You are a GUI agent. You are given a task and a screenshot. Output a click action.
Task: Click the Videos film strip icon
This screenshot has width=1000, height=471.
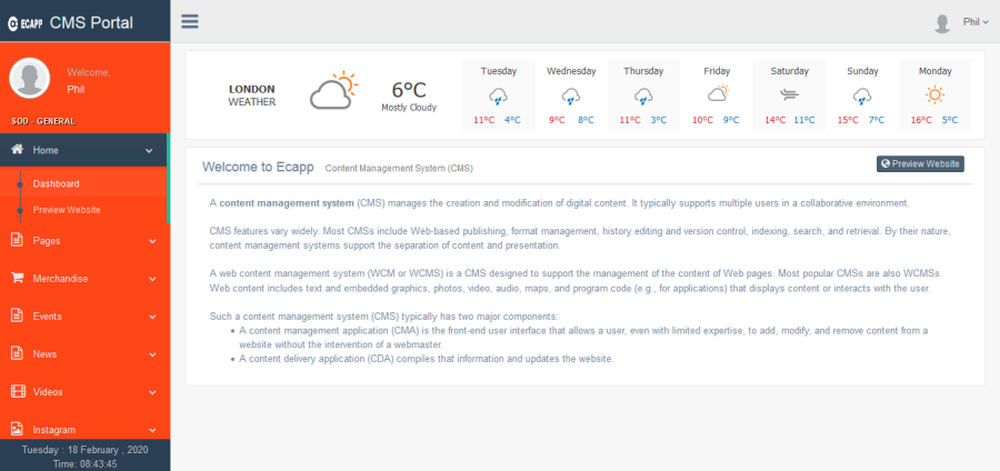[18, 391]
